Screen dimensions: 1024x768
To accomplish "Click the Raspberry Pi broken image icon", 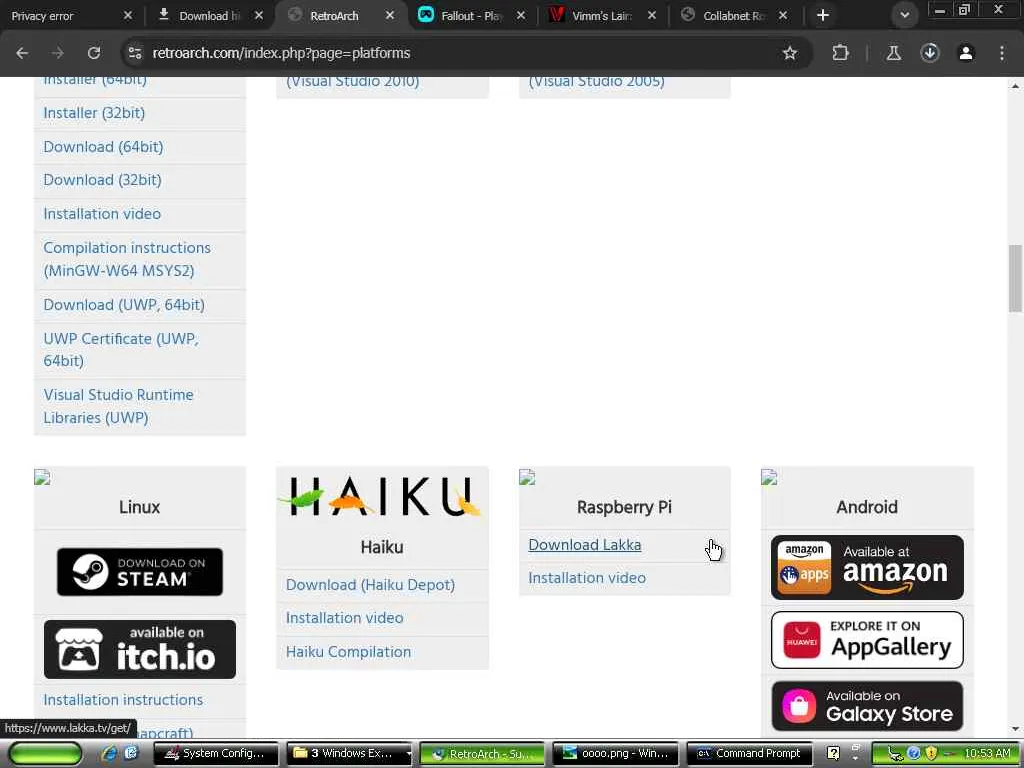I will pos(527,477).
